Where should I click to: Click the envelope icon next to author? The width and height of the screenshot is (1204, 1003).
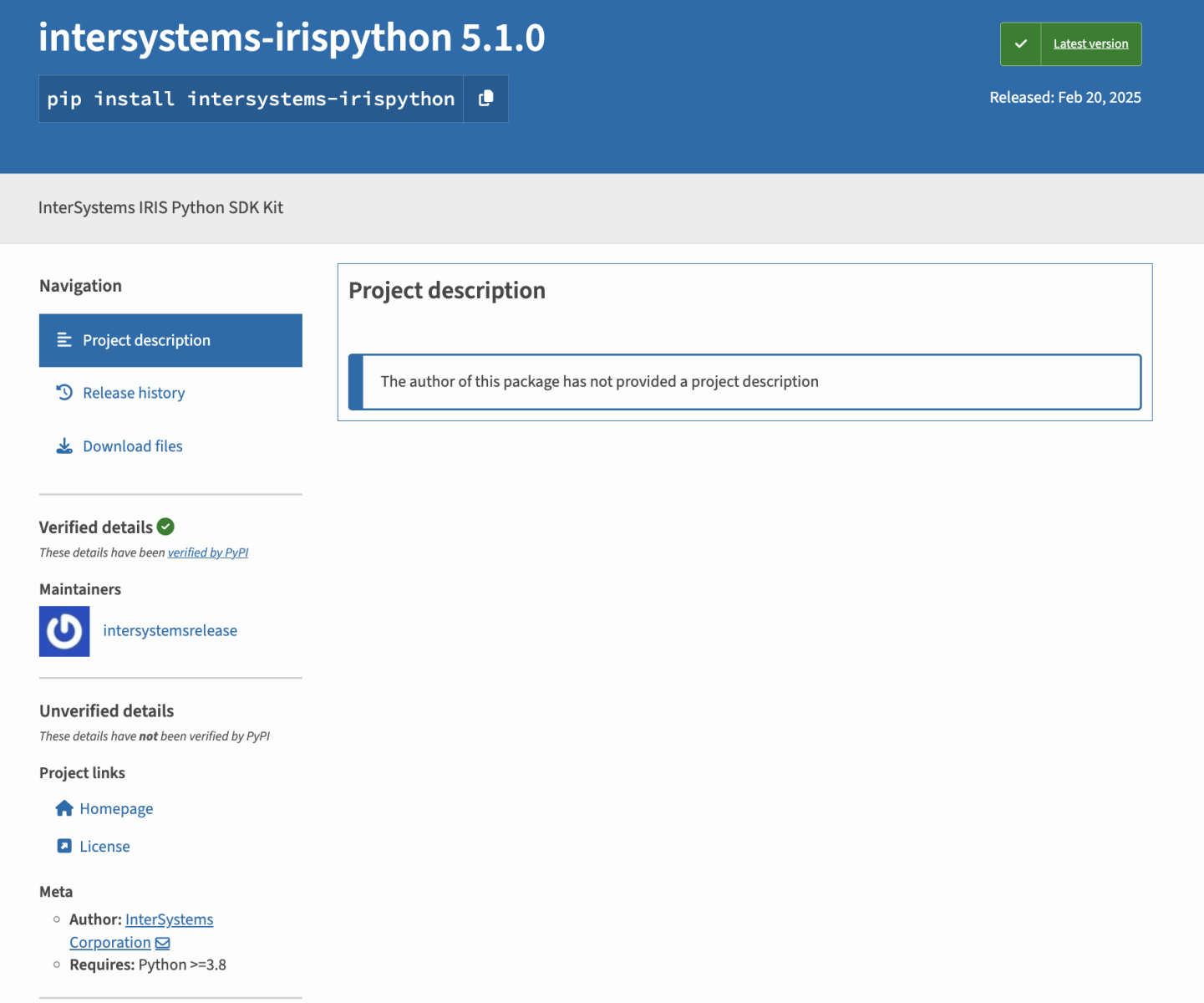pyautogui.click(x=163, y=943)
